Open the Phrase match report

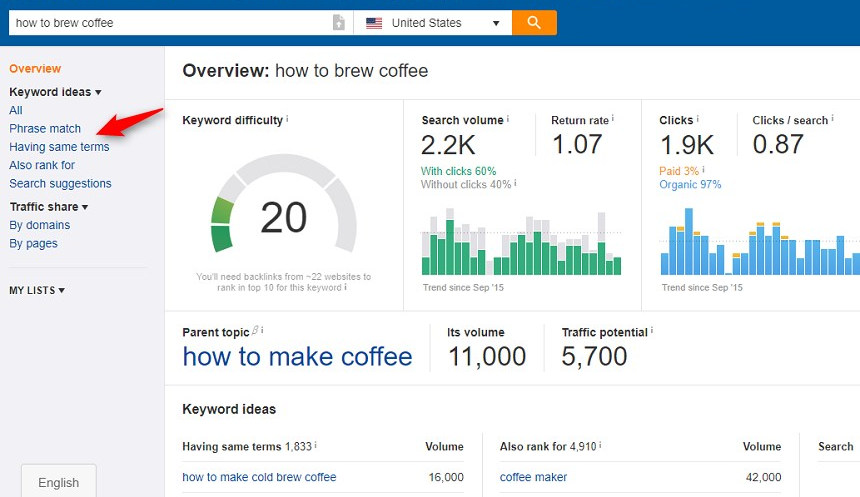45,128
